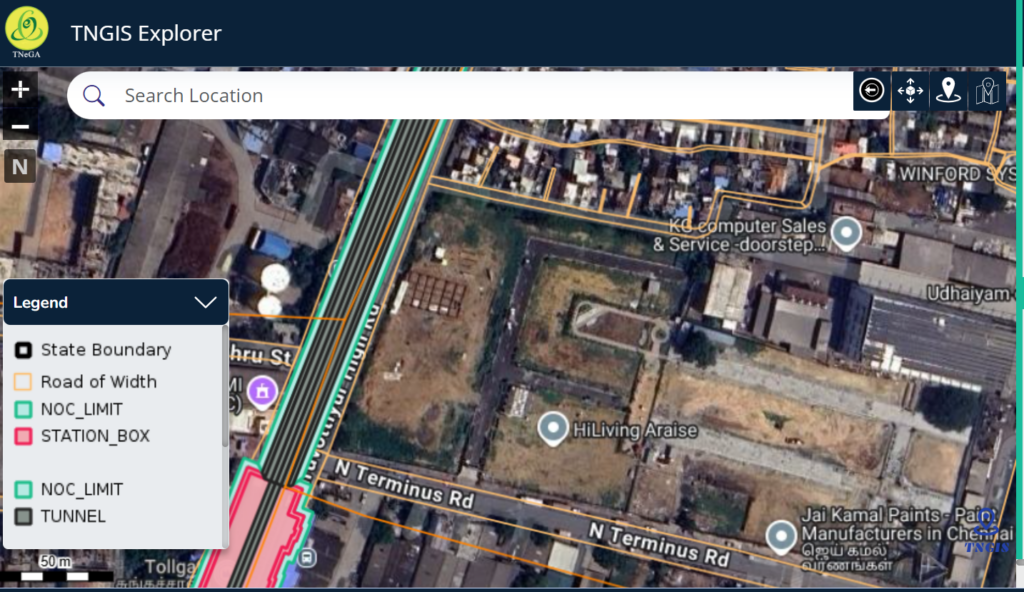
Task: Click the Jai Kamal Paints location pin
Action: click(781, 537)
